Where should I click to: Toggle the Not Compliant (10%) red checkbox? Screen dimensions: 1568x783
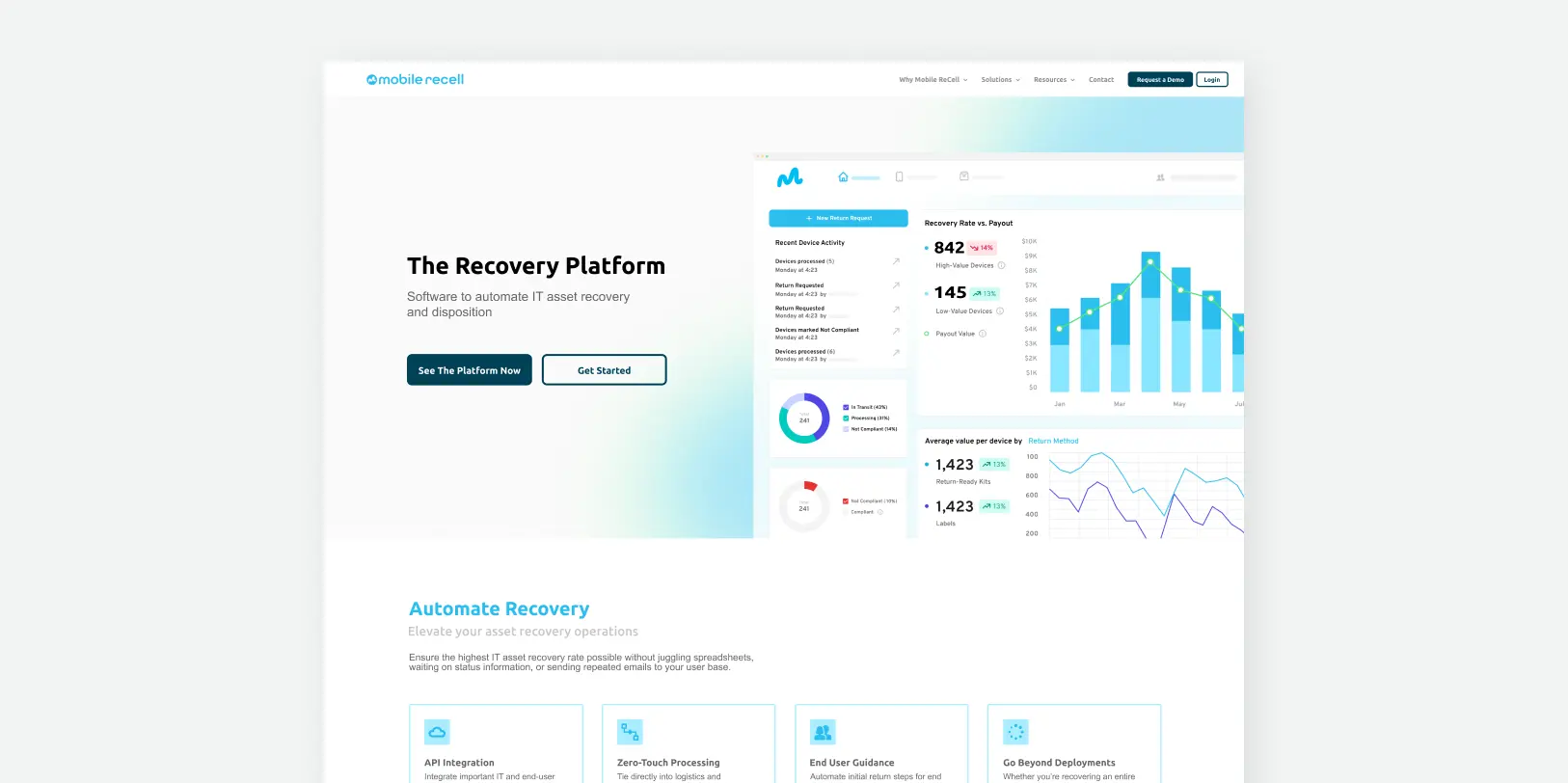tap(846, 501)
